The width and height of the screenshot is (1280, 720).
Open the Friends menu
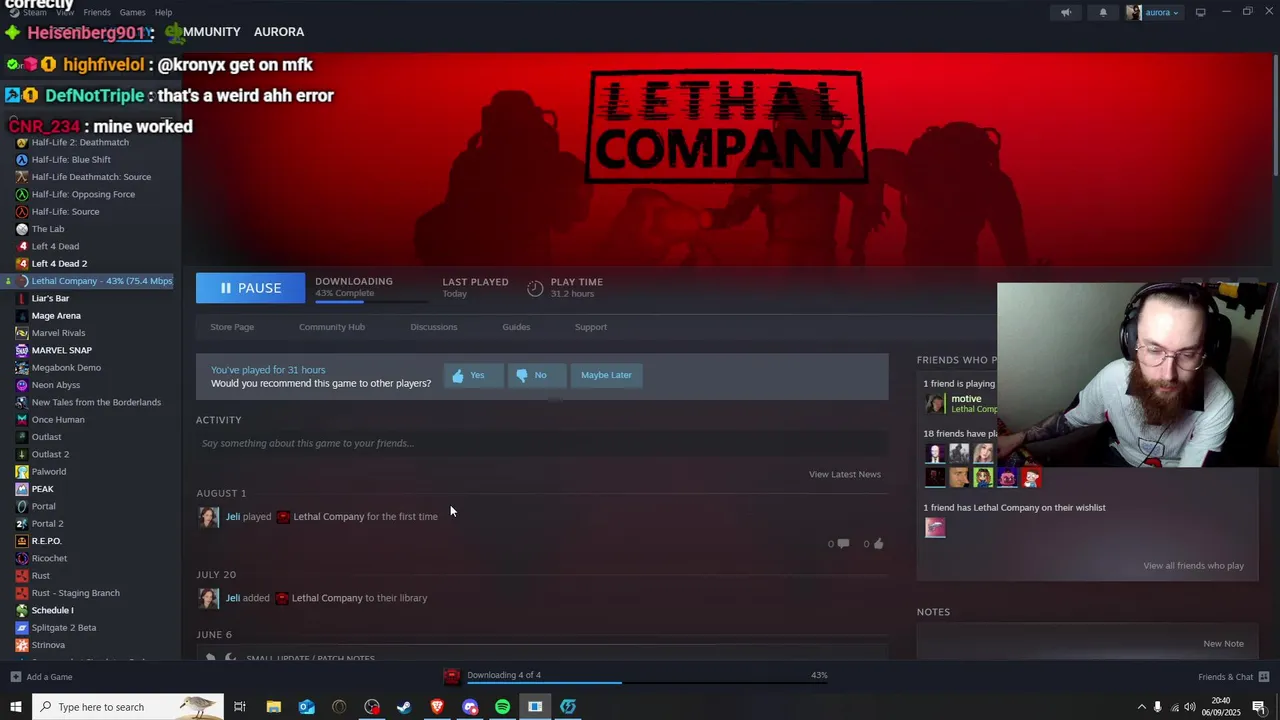[97, 12]
